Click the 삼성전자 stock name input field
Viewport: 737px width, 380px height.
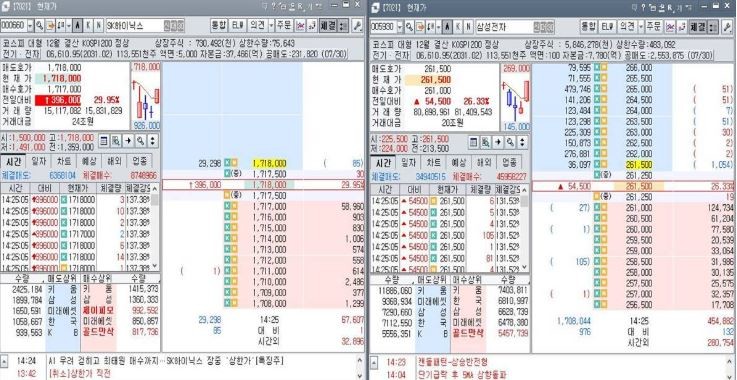click(515, 26)
